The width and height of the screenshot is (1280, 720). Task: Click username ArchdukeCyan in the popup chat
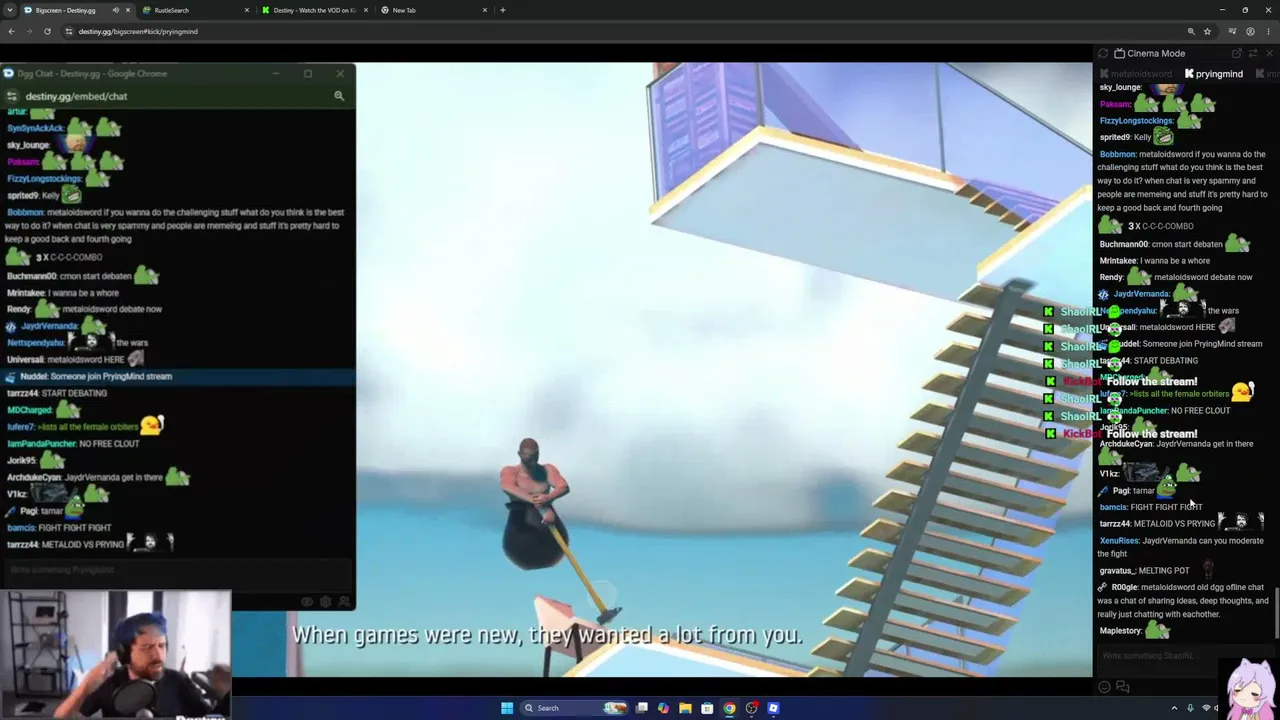click(x=34, y=477)
